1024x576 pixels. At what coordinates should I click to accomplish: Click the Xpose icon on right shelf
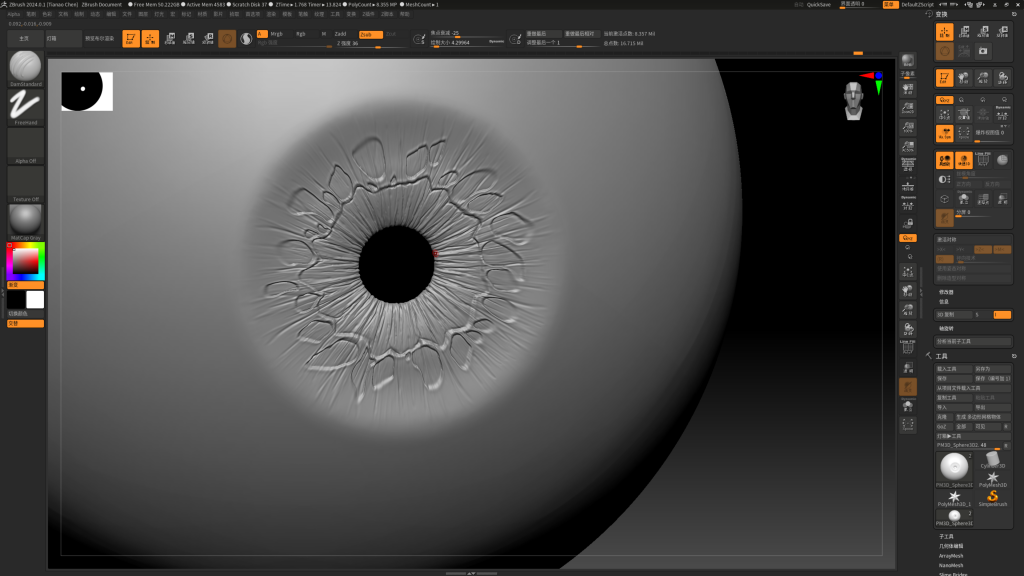908,426
